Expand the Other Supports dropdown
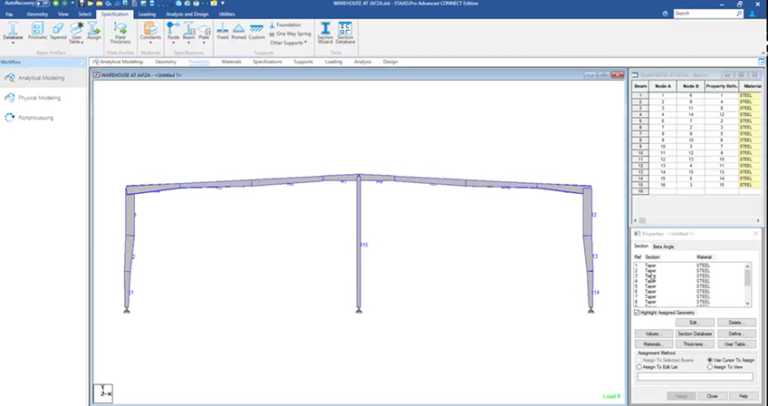 [x=289, y=42]
